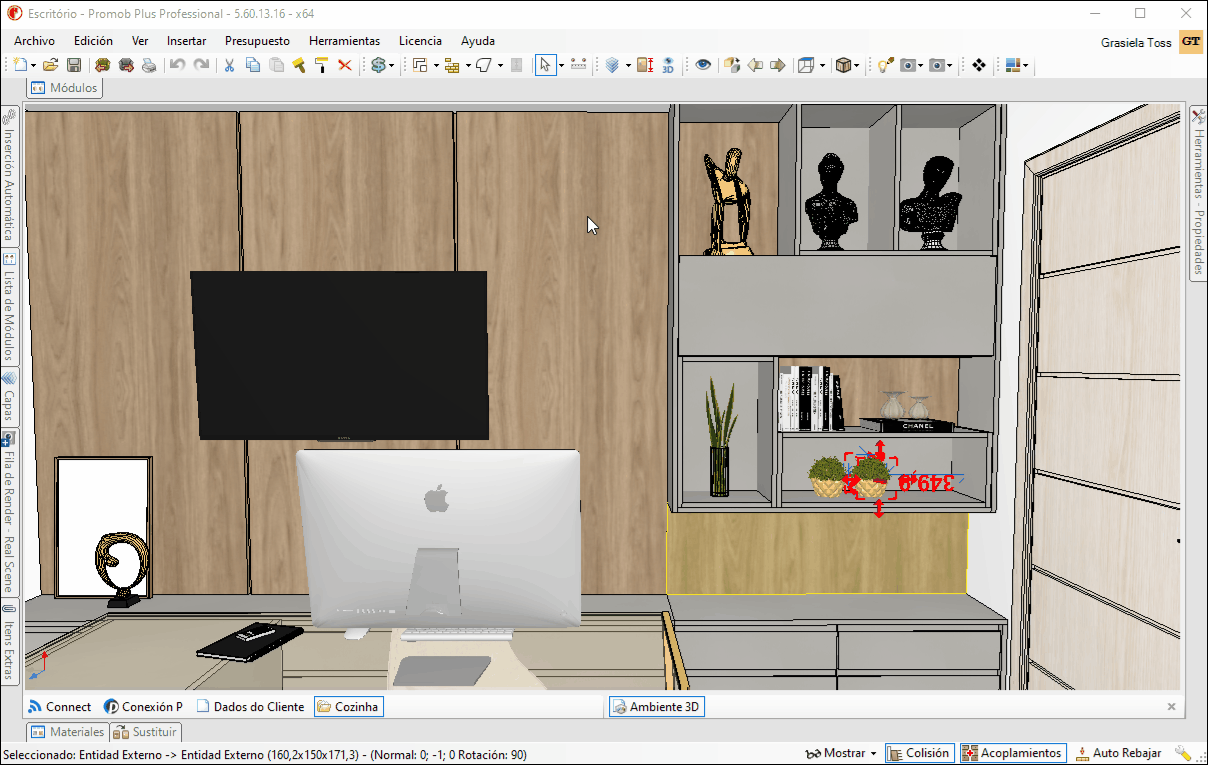Expand the selection pointer dropdown arrow
This screenshot has height=765, width=1208.
coord(561,66)
